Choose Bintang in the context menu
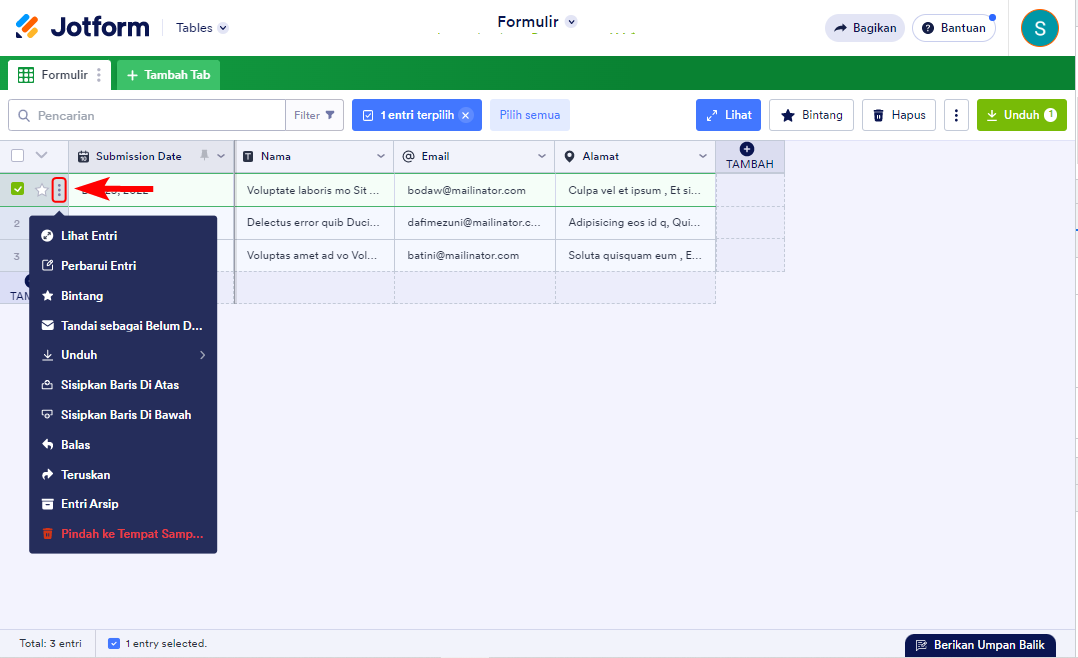1078x658 pixels. (x=123, y=296)
